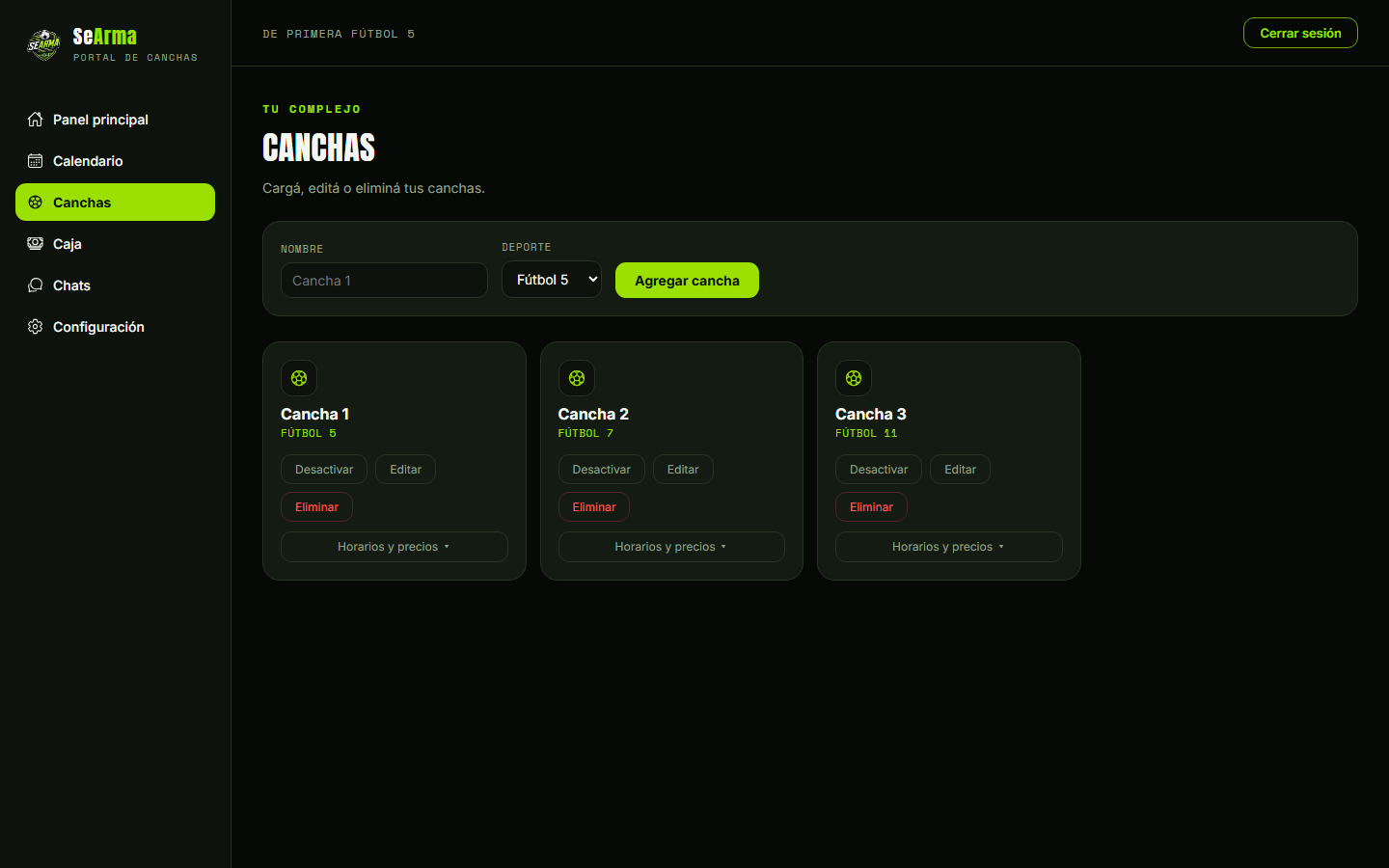Delete Cancha 2 with the Eliminar button
This screenshot has height=868, width=1389.
(594, 507)
